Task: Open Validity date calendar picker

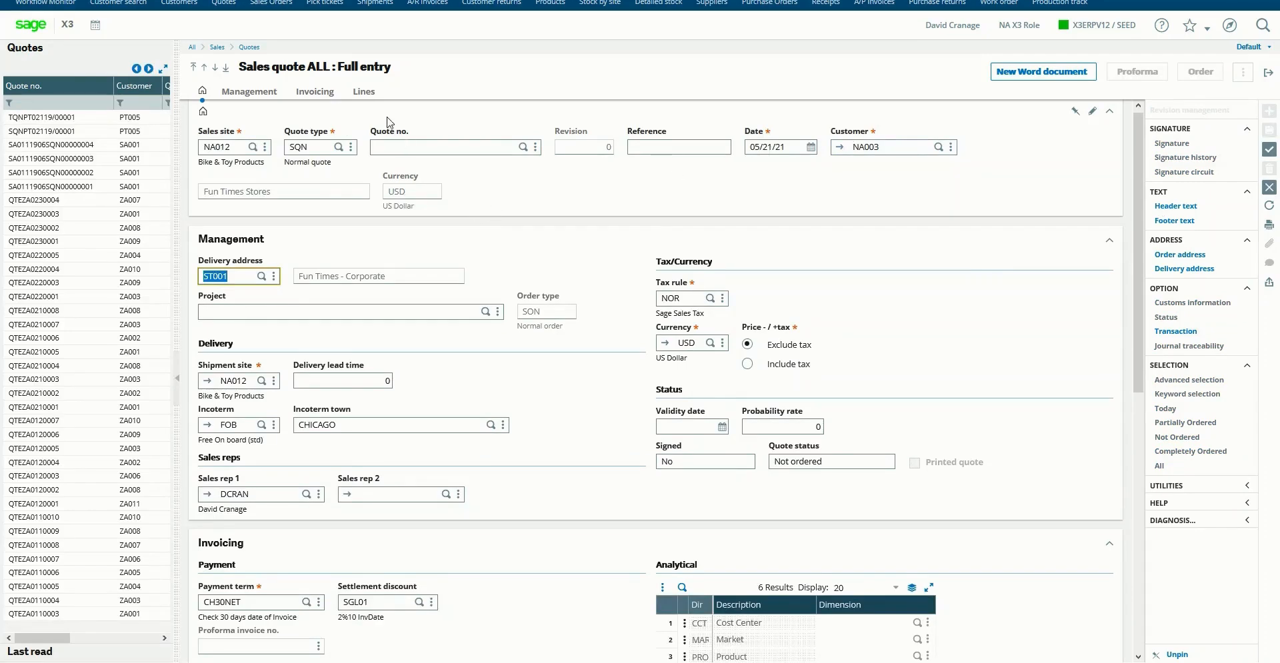Action: [721, 427]
